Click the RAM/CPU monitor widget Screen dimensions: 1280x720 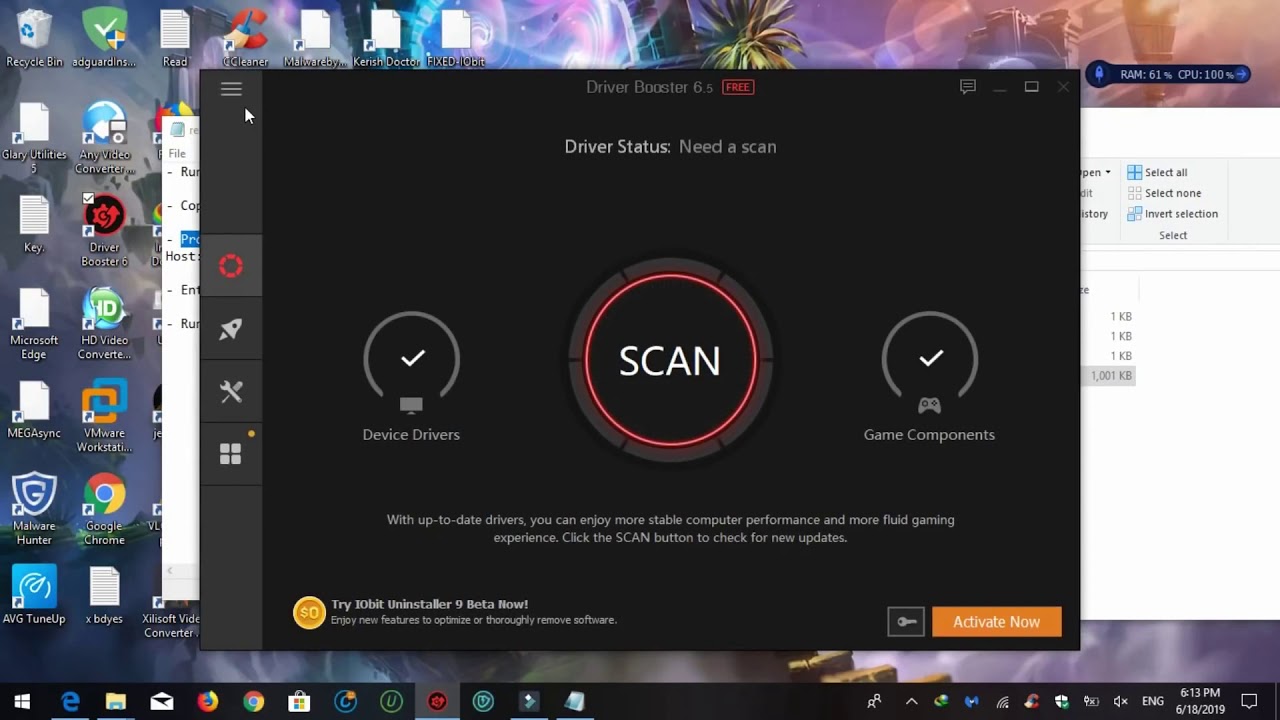(x=1170, y=74)
